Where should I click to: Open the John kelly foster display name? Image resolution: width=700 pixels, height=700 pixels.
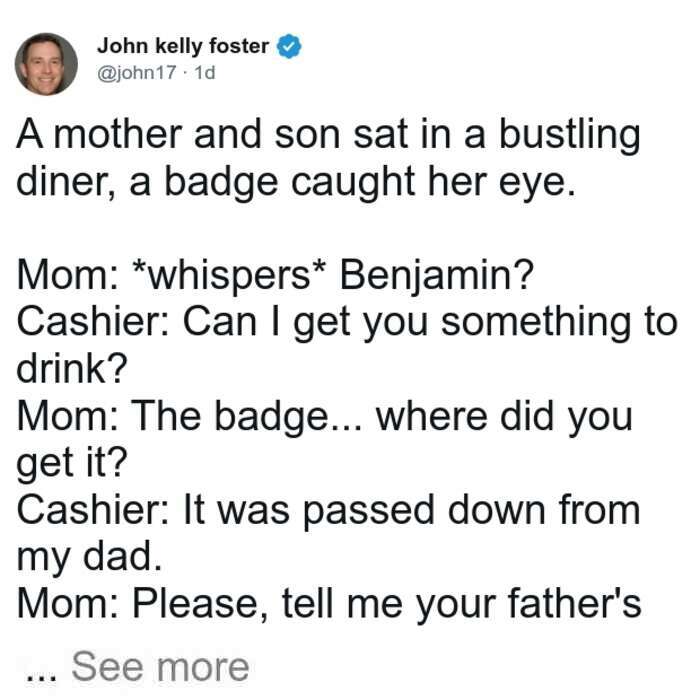[183, 46]
